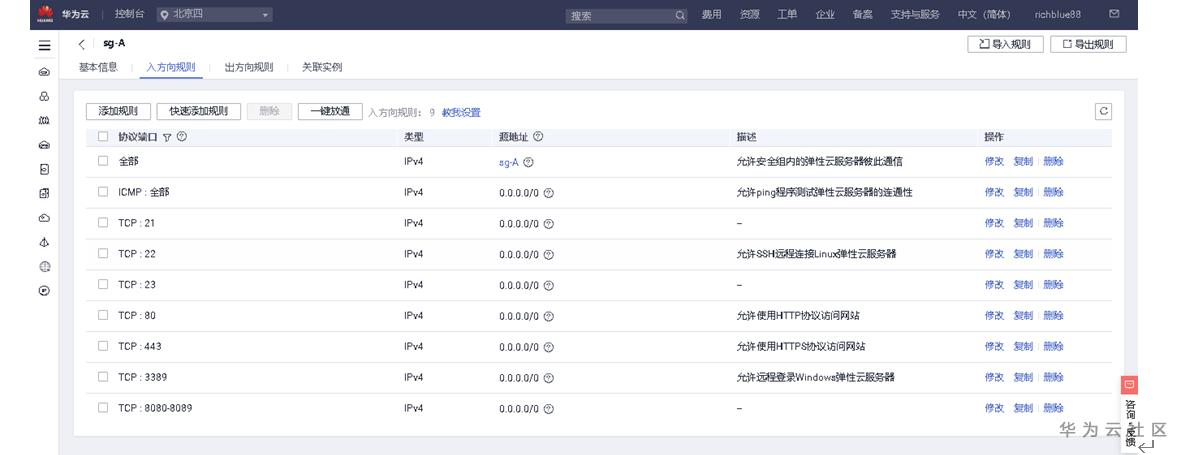The image size is (1180, 455).
Task: Select the TCP : 3389 rule checkbox
Action: [103, 377]
